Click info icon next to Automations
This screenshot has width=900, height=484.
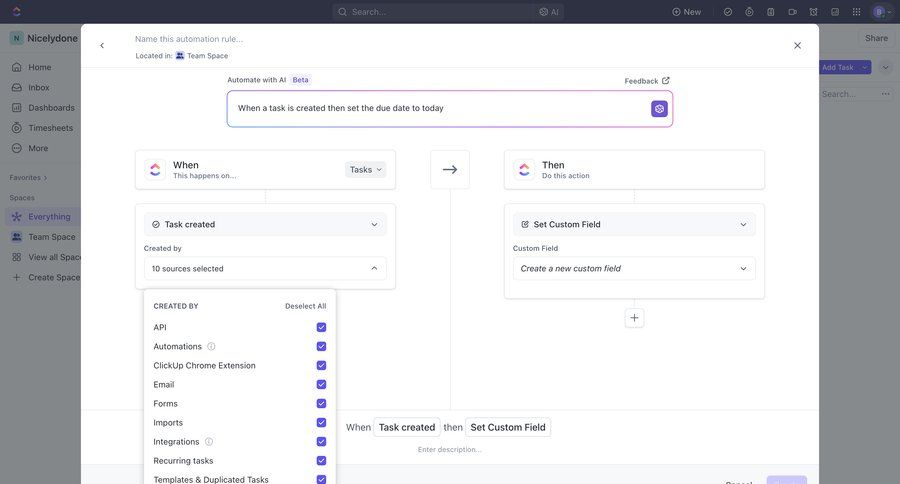(211, 346)
